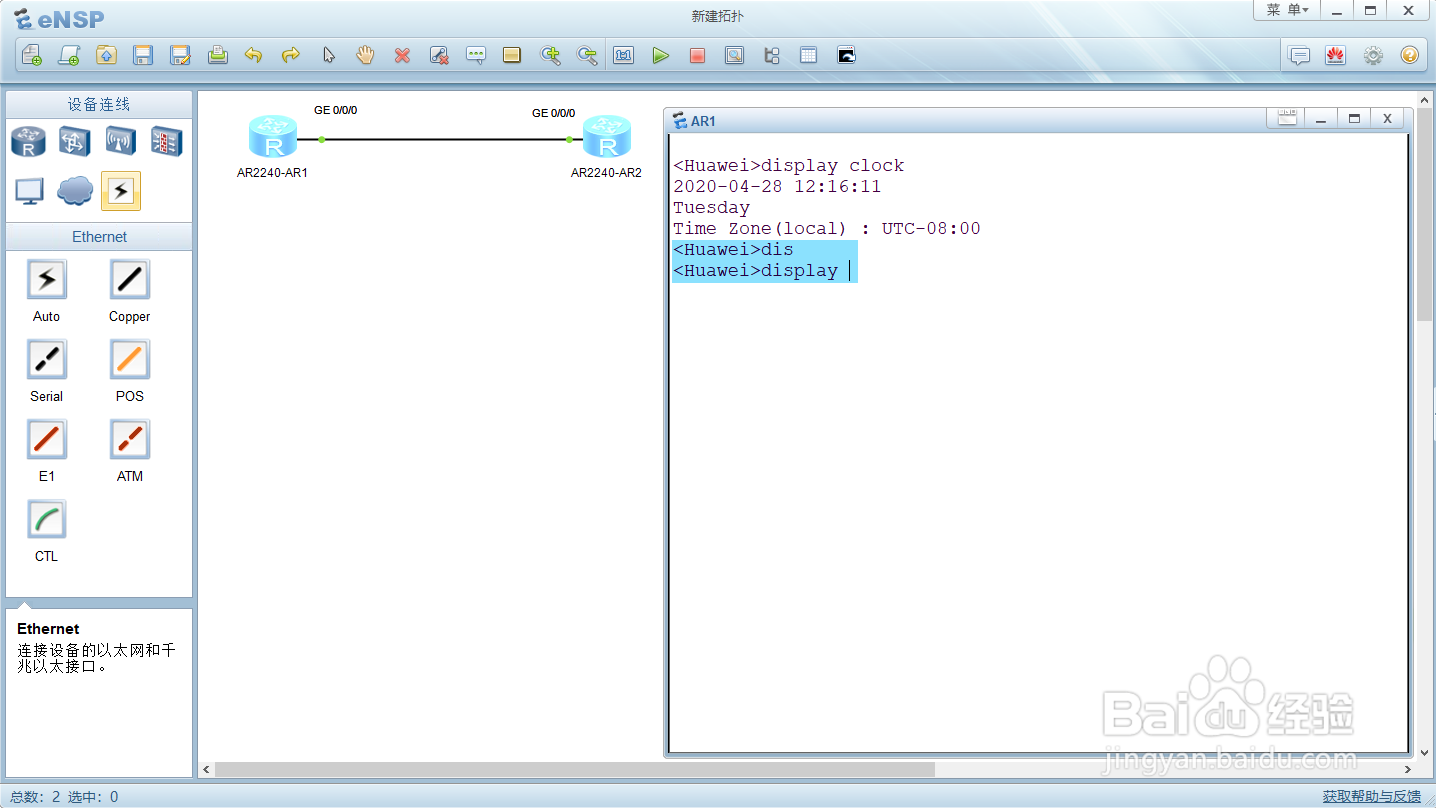The image size is (1436, 808).
Task: Select the rectangle palette tool
Action: (512, 55)
